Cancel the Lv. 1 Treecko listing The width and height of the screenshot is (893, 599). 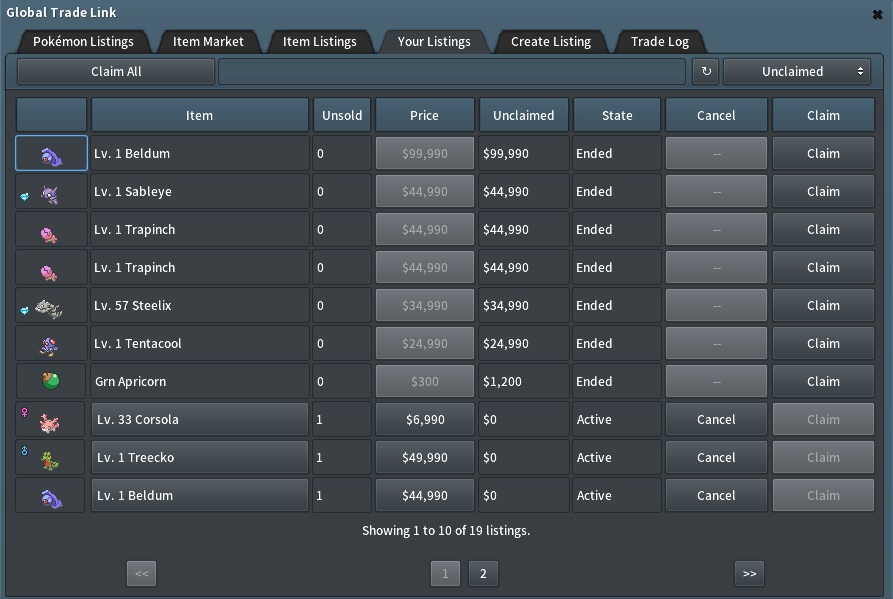[x=716, y=458]
